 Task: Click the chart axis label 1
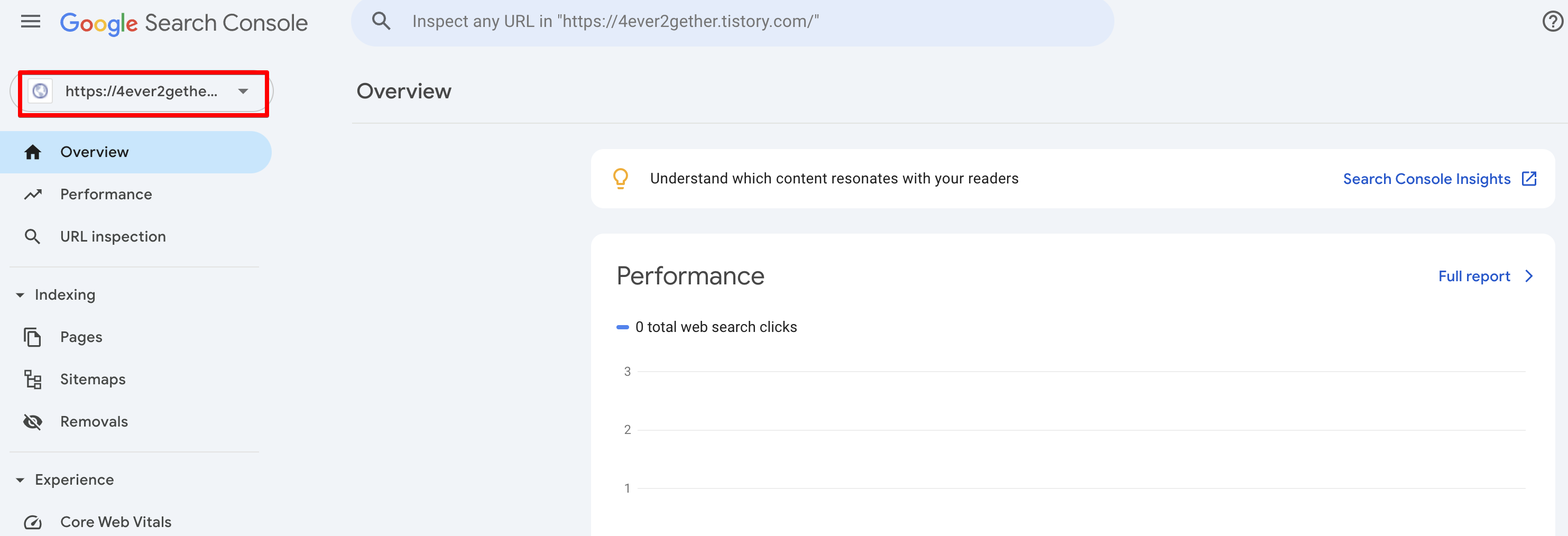click(x=627, y=488)
